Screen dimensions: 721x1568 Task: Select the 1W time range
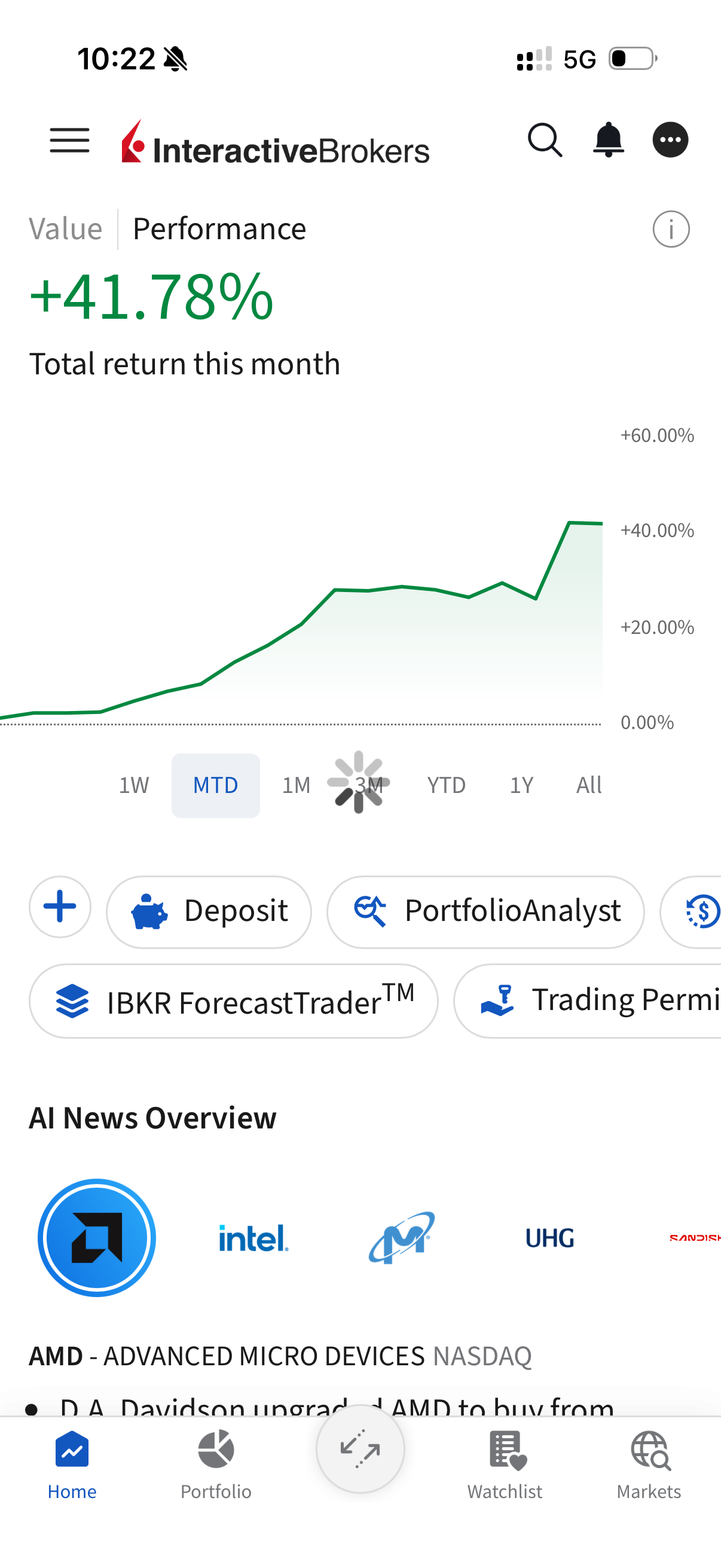pyautogui.click(x=134, y=785)
